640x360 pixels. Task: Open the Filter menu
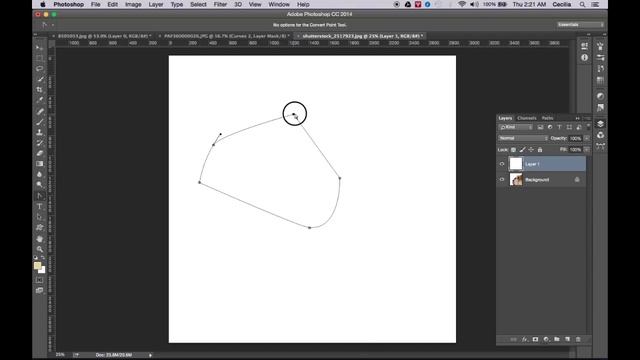pos(220,4)
